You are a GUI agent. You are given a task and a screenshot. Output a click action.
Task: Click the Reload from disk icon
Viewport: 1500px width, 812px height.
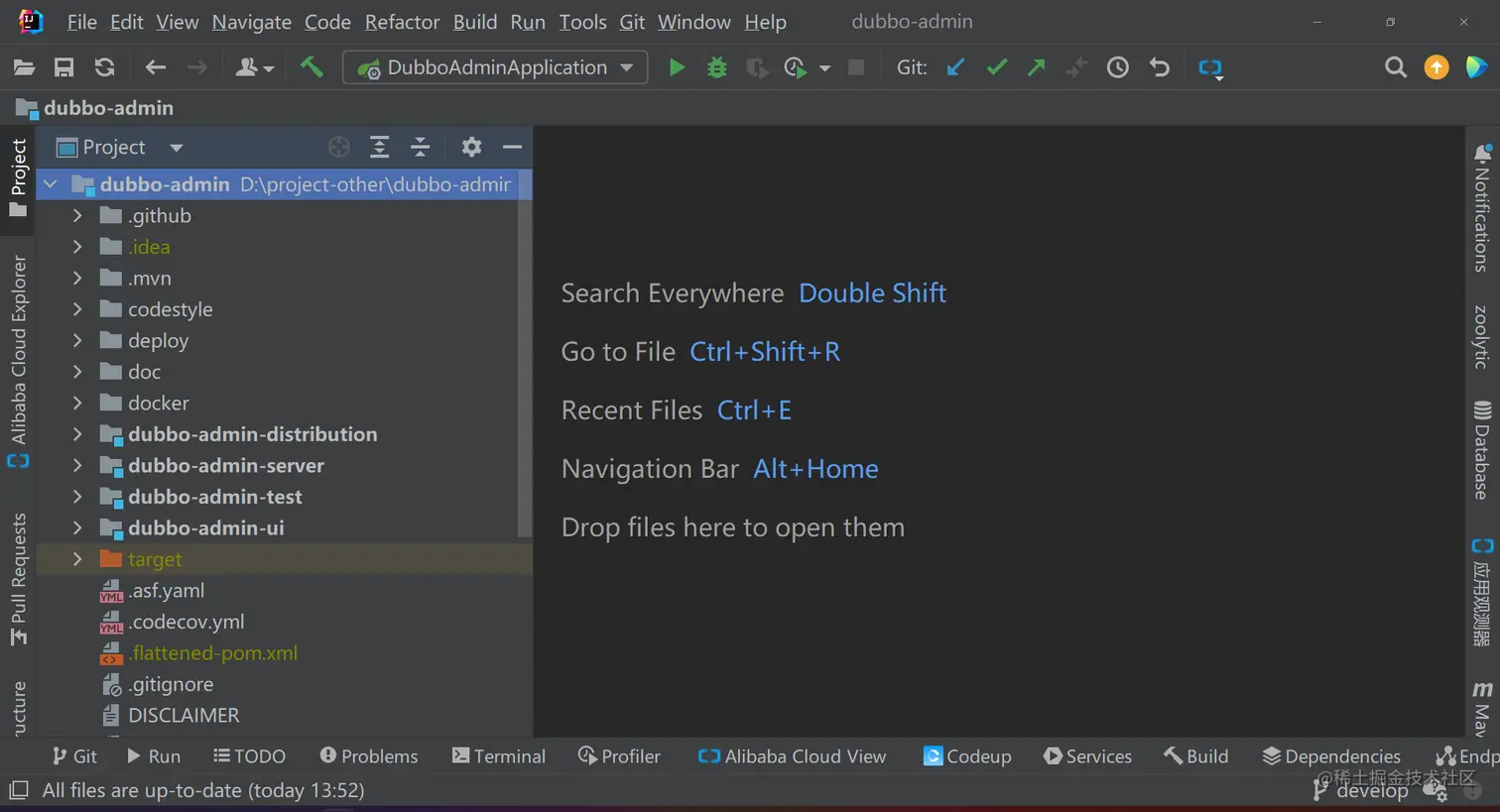pyautogui.click(x=104, y=67)
